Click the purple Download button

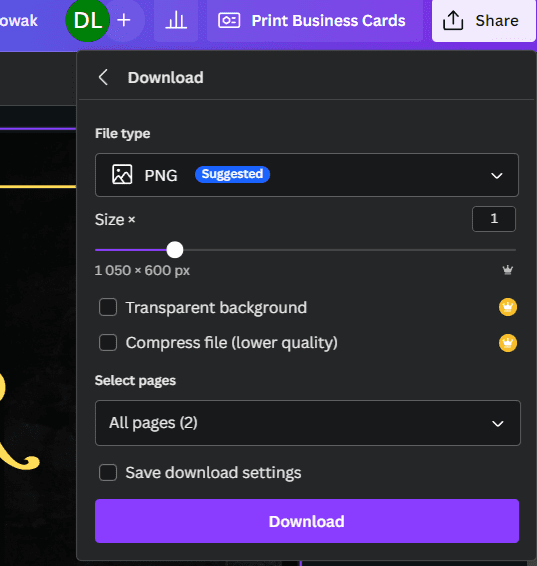pos(307,521)
